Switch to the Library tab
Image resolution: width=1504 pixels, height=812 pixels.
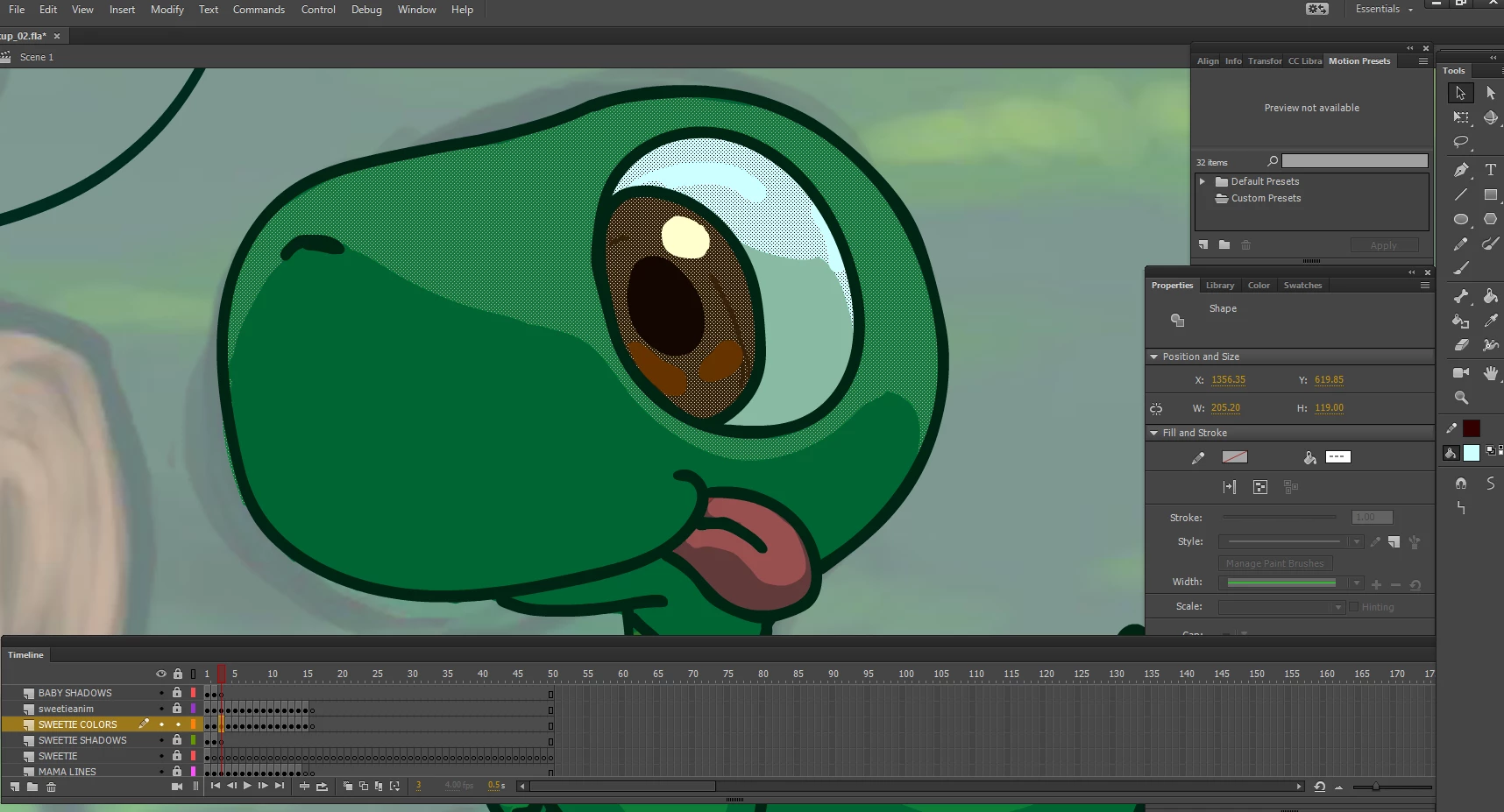point(1219,286)
